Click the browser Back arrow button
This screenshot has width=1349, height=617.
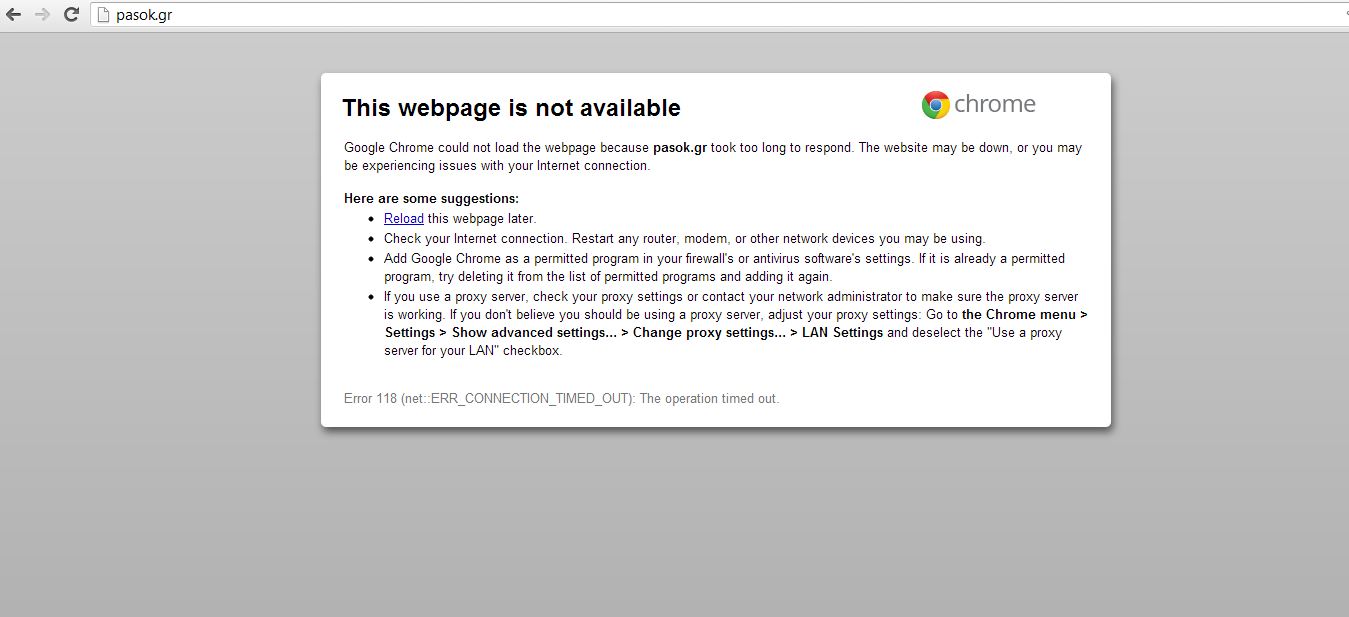click(14, 15)
